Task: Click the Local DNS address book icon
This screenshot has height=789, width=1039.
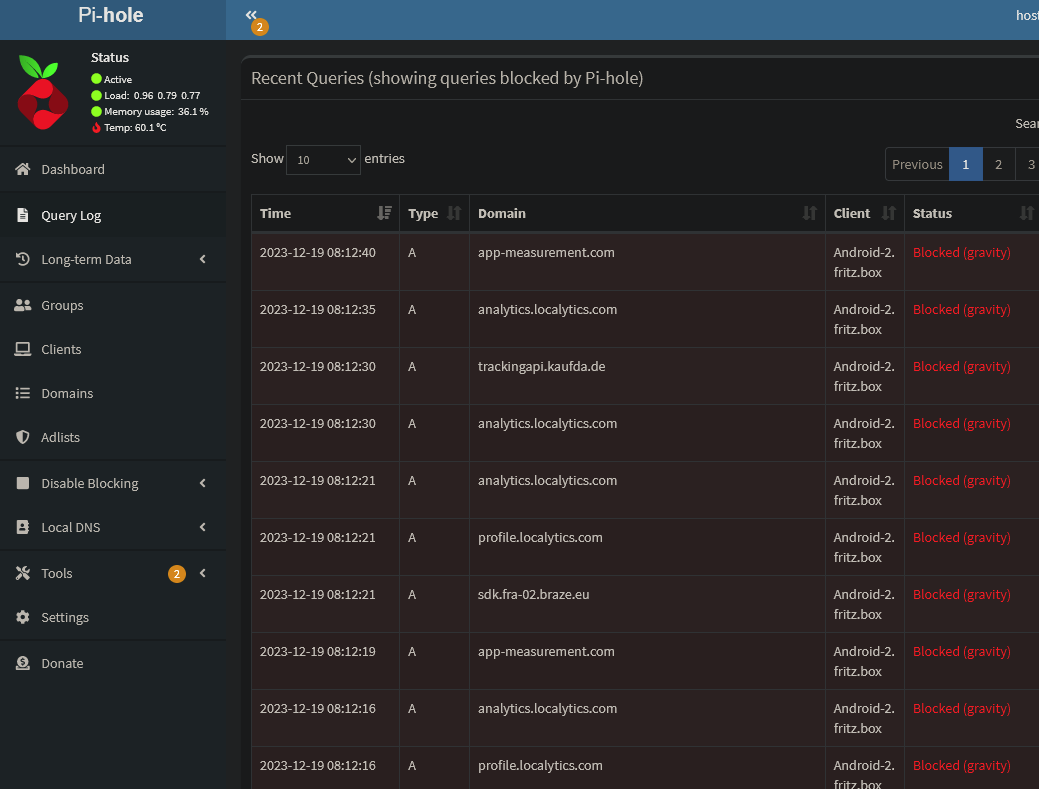Action: pyautogui.click(x=23, y=527)
